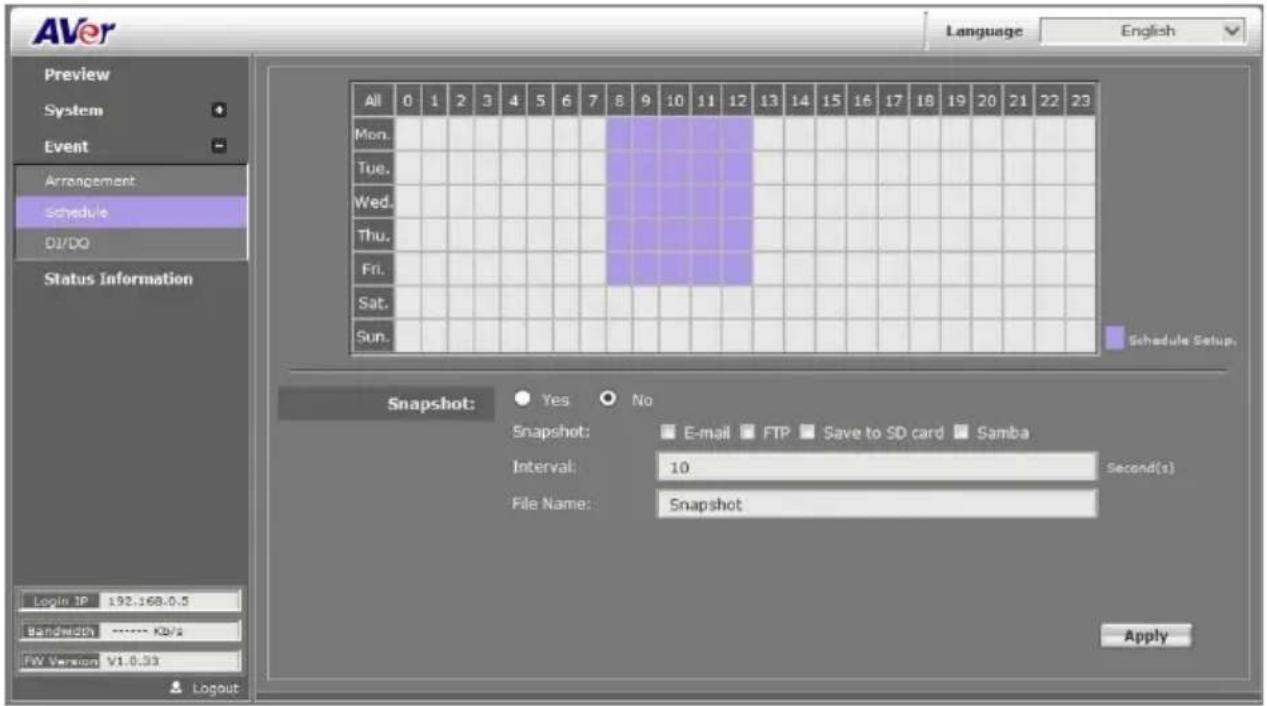The height and width of the screenshot is (706, 1267).
Task: Select hour 0 column header
Action: (407, 100)
